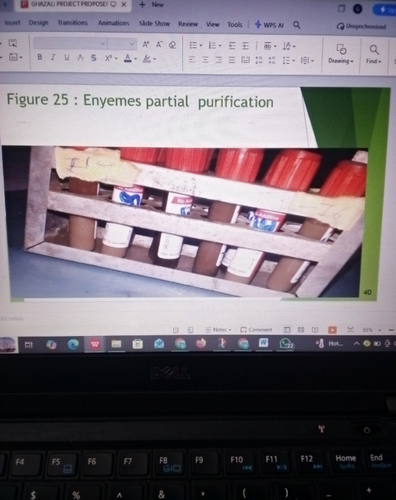
Task: Open WhatsApp from taskbar
Action: (286, 343)
